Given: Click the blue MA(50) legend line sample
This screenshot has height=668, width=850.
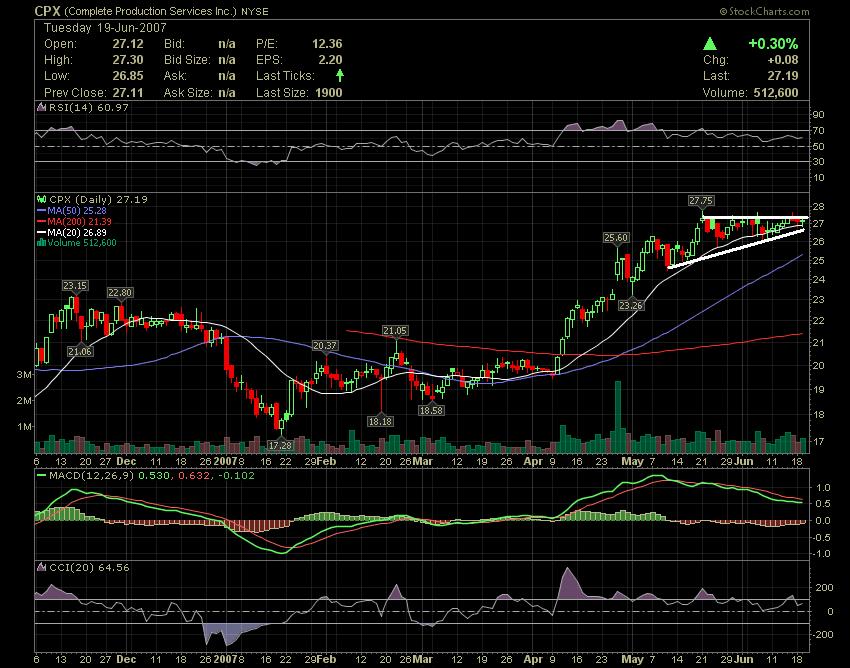Looking at the screenshot, I should pos(42,210).
